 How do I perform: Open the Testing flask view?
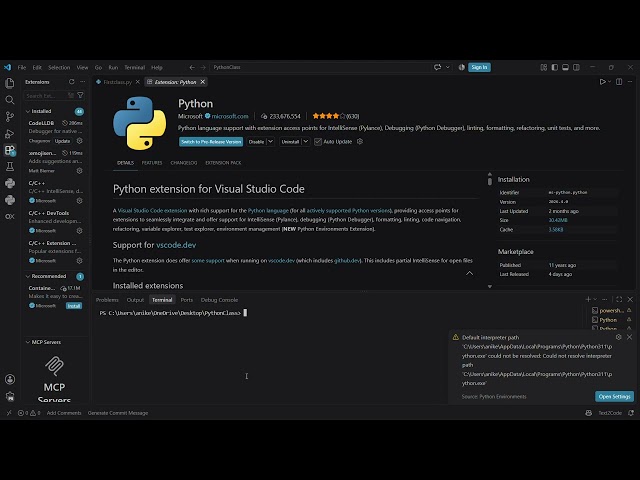pos(10,167)
